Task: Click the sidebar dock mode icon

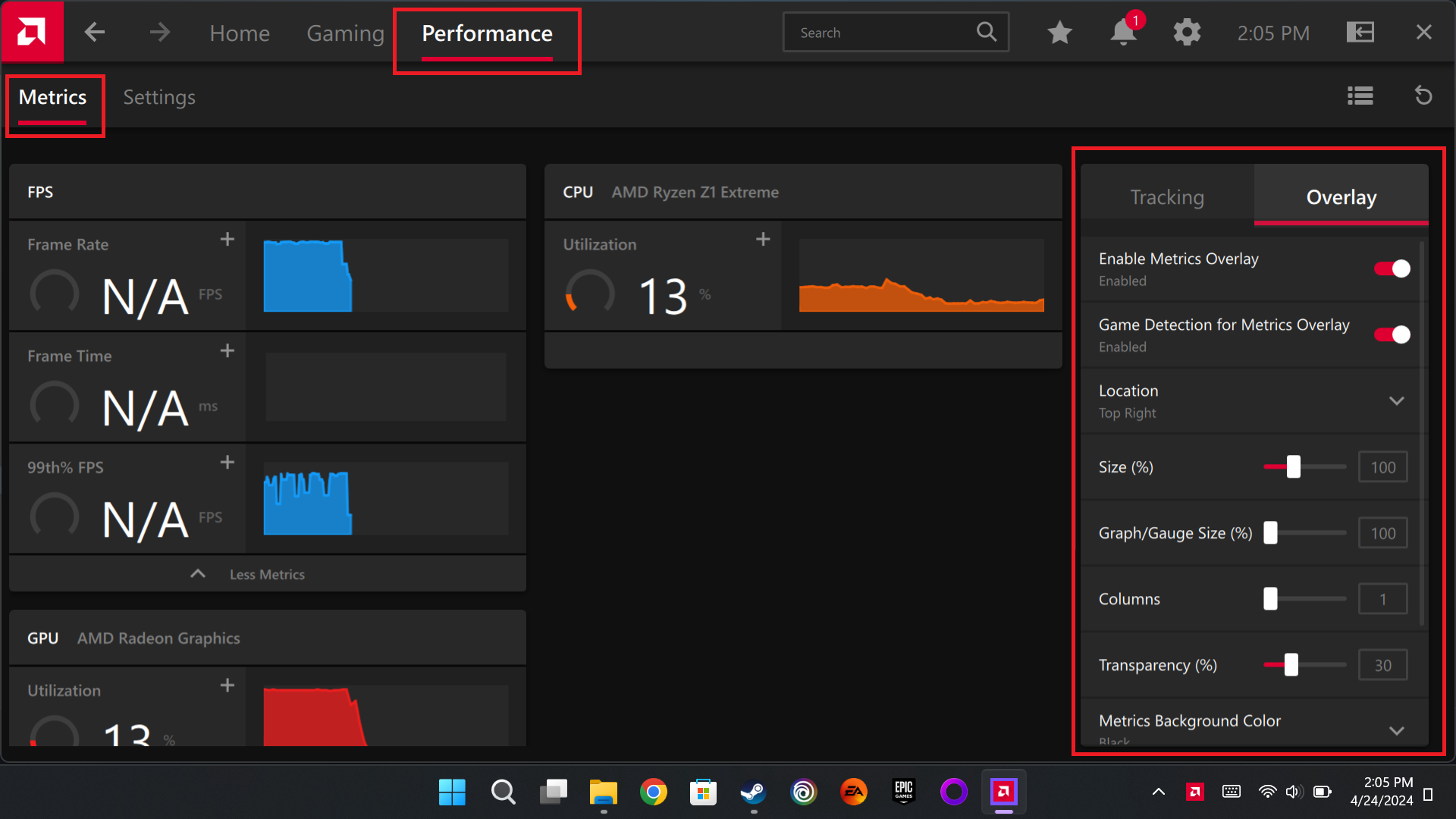Action: point(1360,33)
